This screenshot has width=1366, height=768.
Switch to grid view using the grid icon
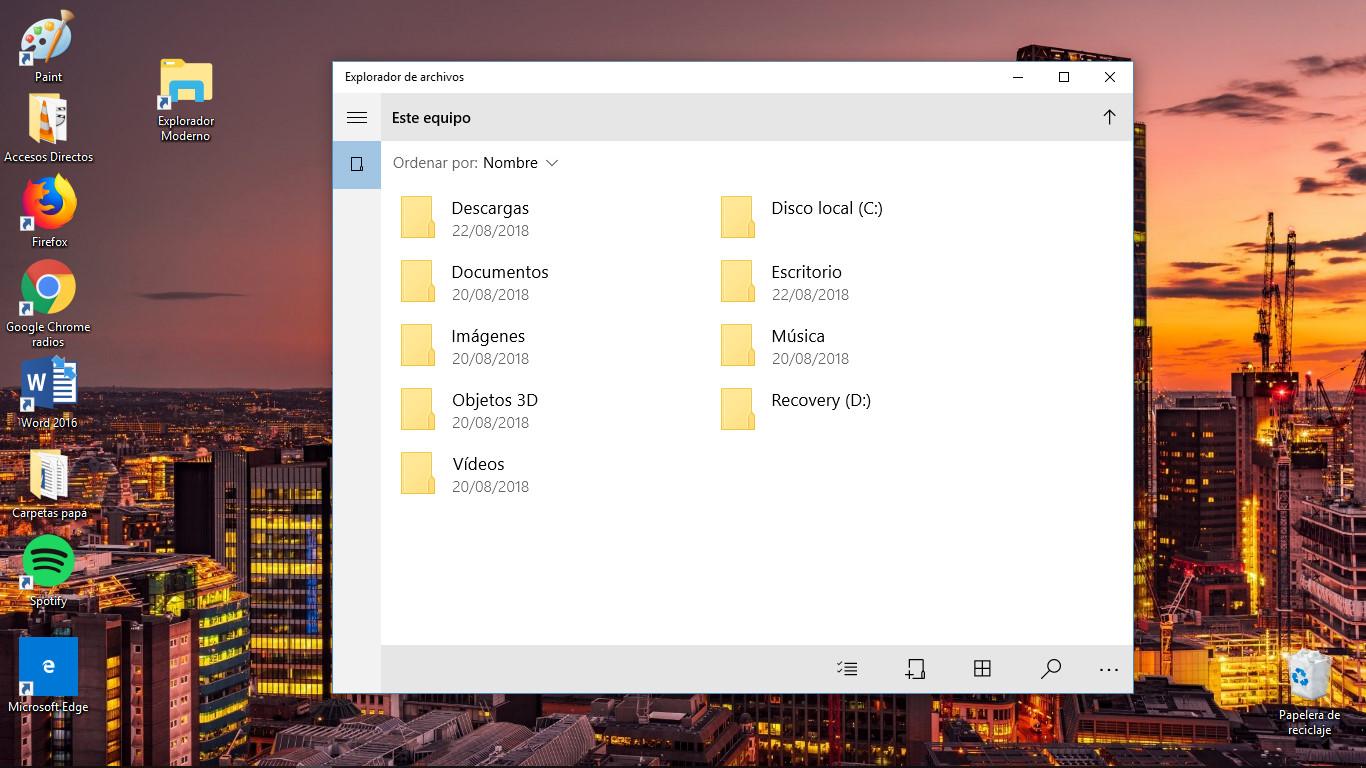[x=983, y=669]
